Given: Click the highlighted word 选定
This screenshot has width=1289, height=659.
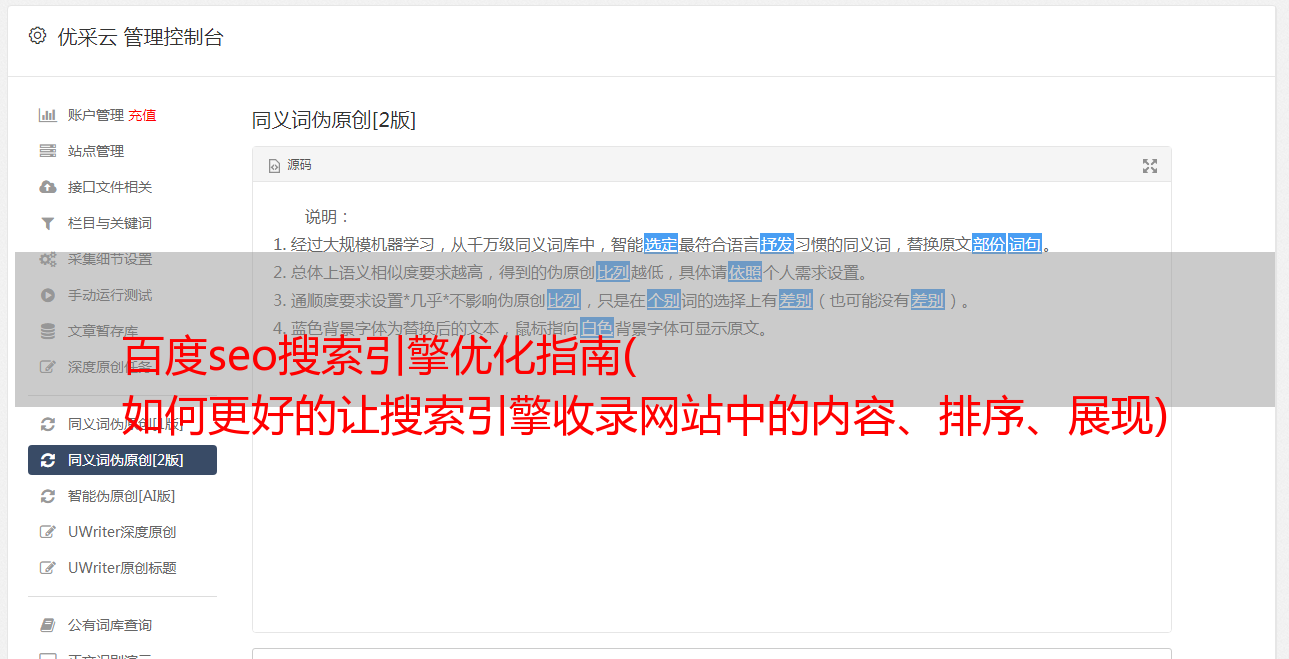Looking at the screenshot, I should point(660,244).
